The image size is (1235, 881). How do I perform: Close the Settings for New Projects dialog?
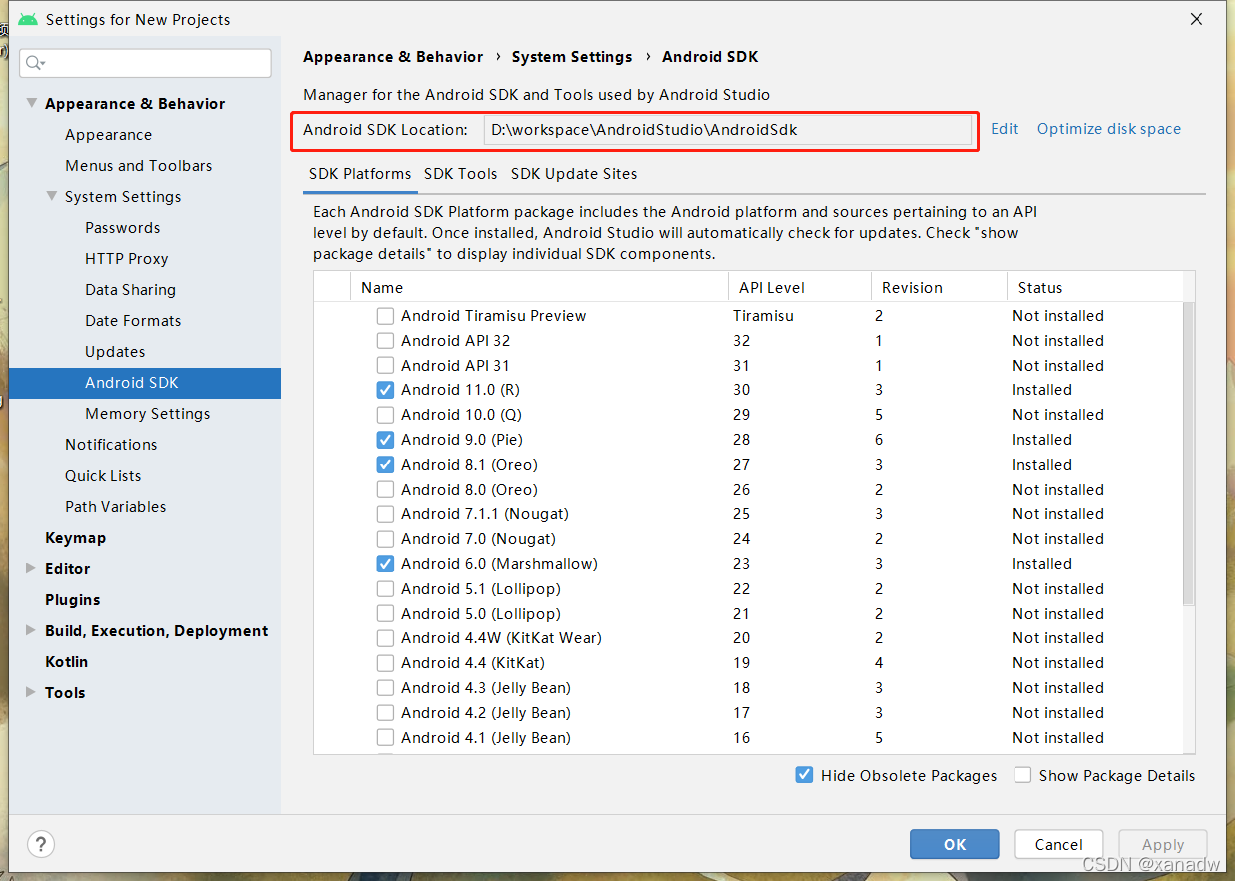point(1197,19)
